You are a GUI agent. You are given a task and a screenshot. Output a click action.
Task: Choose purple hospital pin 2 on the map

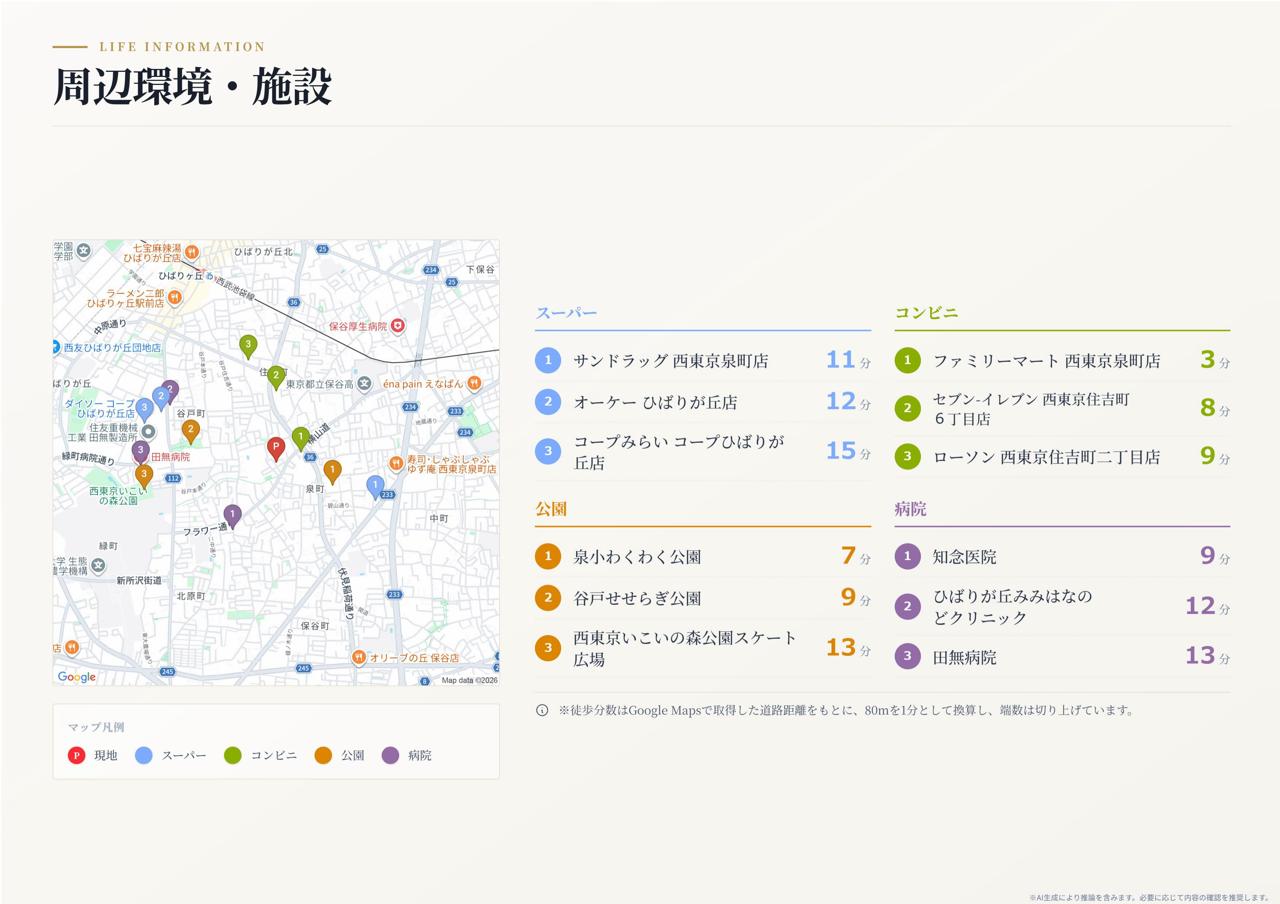coord(171,390)
